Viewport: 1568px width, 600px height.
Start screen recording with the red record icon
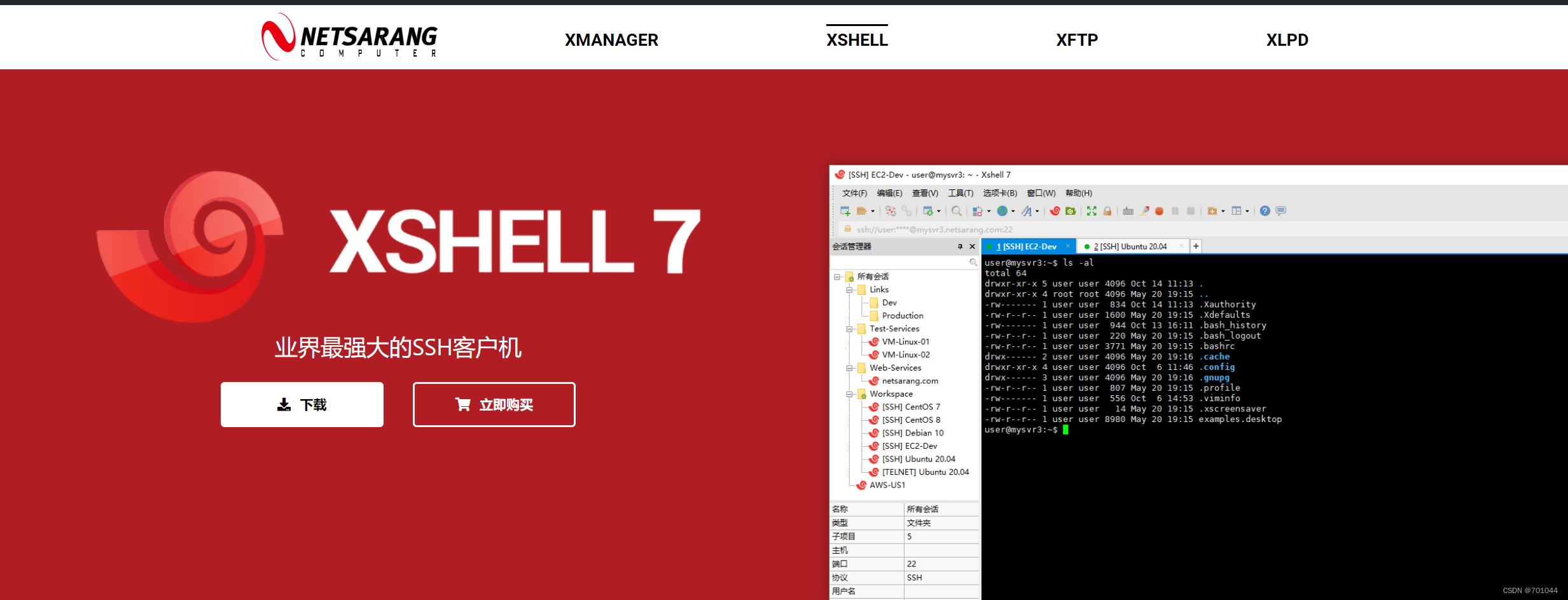coord(1159,211)
